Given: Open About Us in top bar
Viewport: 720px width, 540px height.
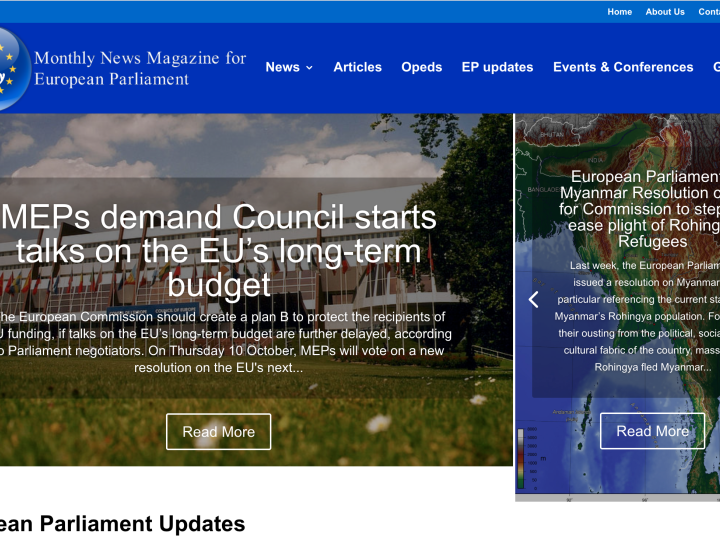Looking at the screenshot, I should pos(665,12).
